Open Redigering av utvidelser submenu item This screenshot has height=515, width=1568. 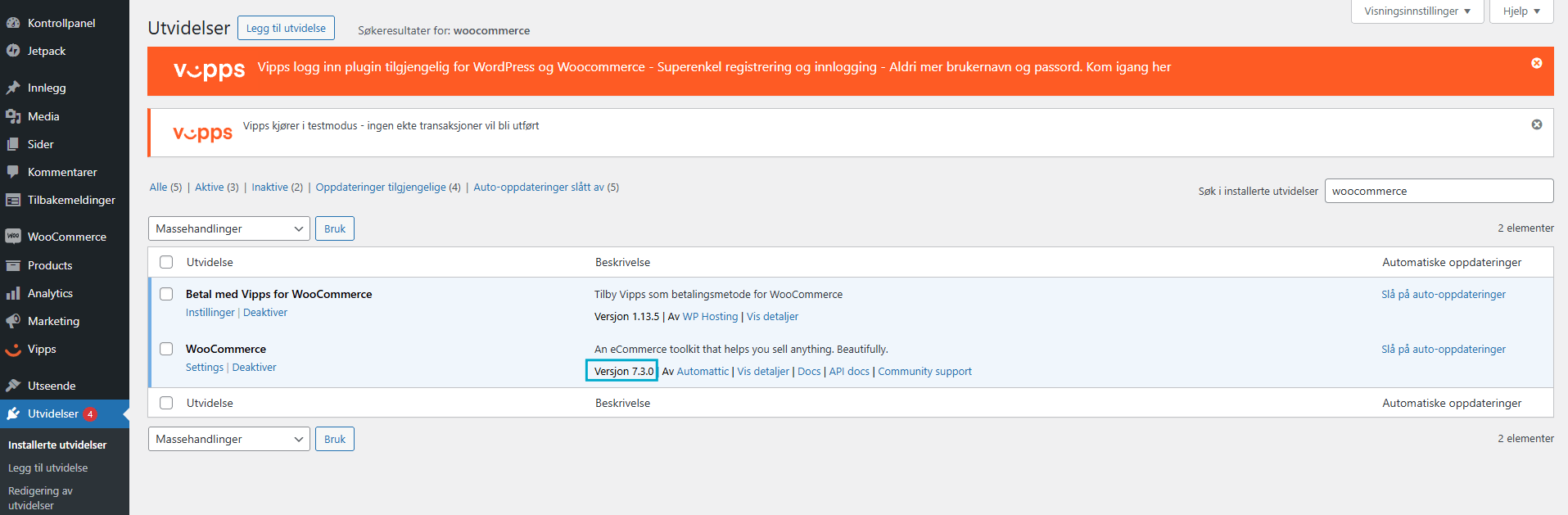(x=41, y=498)
